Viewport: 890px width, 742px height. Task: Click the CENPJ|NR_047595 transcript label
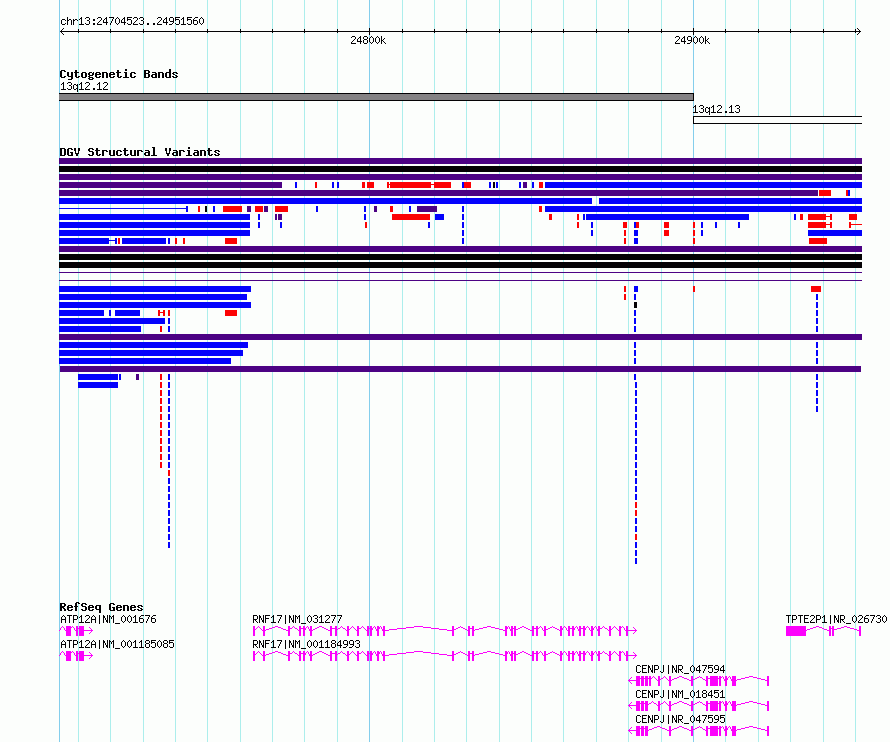pos(680,719)
